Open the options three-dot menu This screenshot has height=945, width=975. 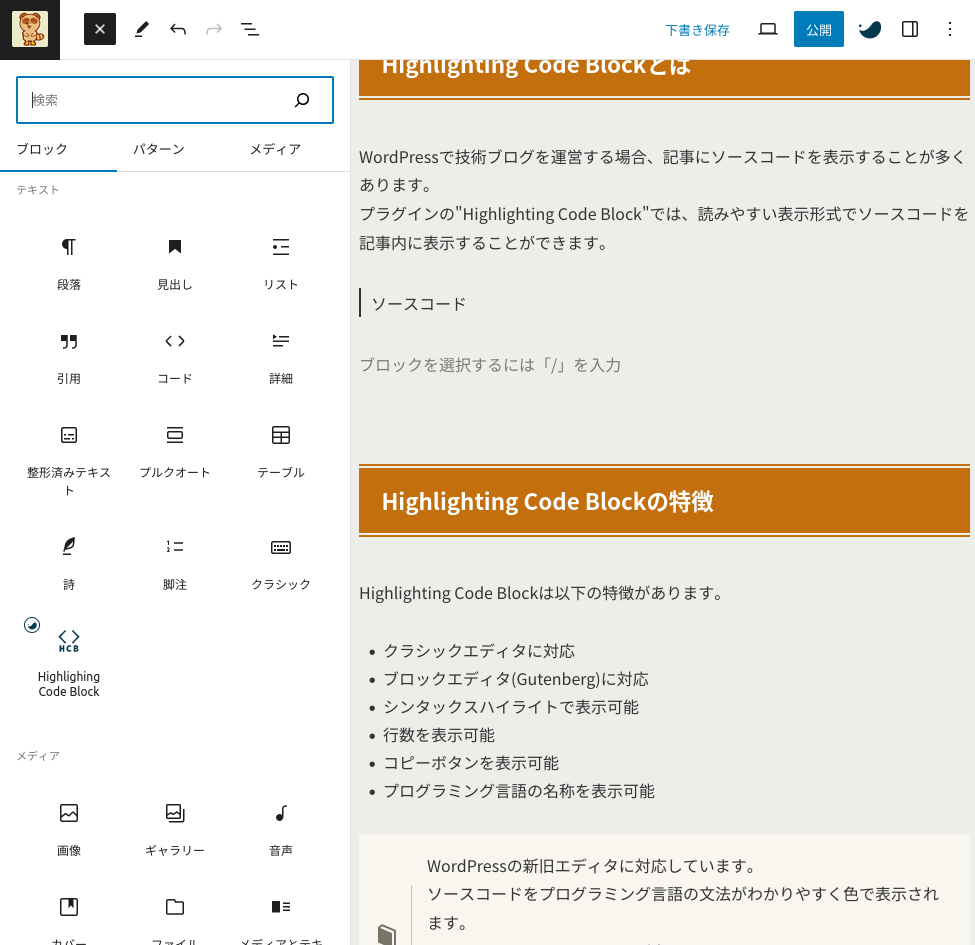click(x=950, y=29)
